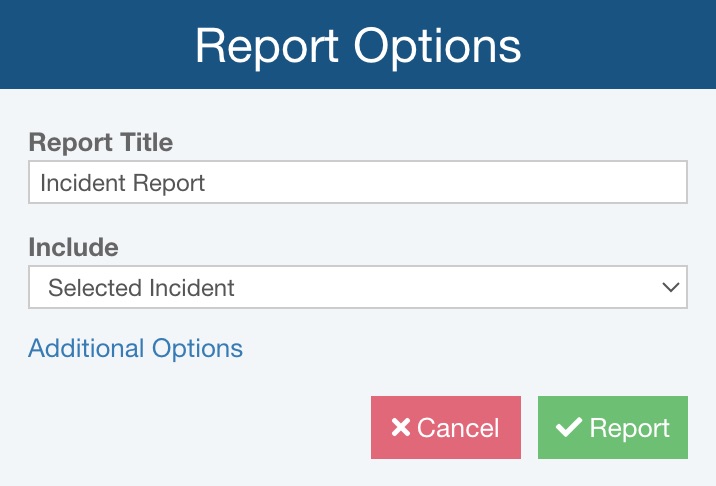The image size is (716, 486).
Task: Click the 'Report Options' dialog heading
Action: click(358, 45)
